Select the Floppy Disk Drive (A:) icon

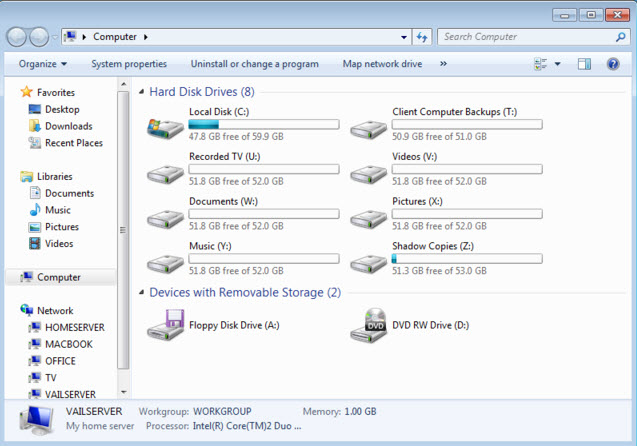[x=165, y=325]
